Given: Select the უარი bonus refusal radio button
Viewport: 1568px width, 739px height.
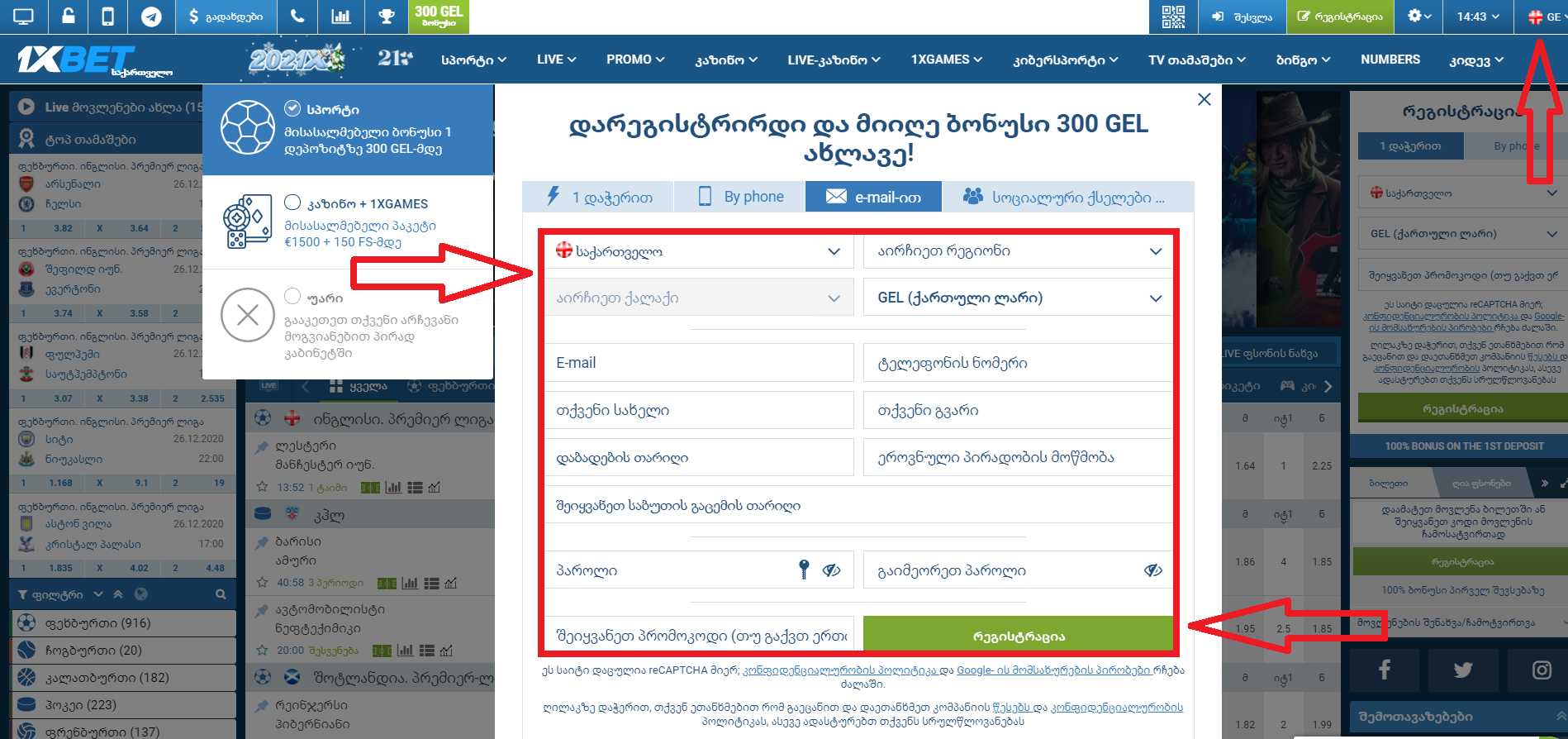Looking at the screenshot, I should tap(292, 296).
